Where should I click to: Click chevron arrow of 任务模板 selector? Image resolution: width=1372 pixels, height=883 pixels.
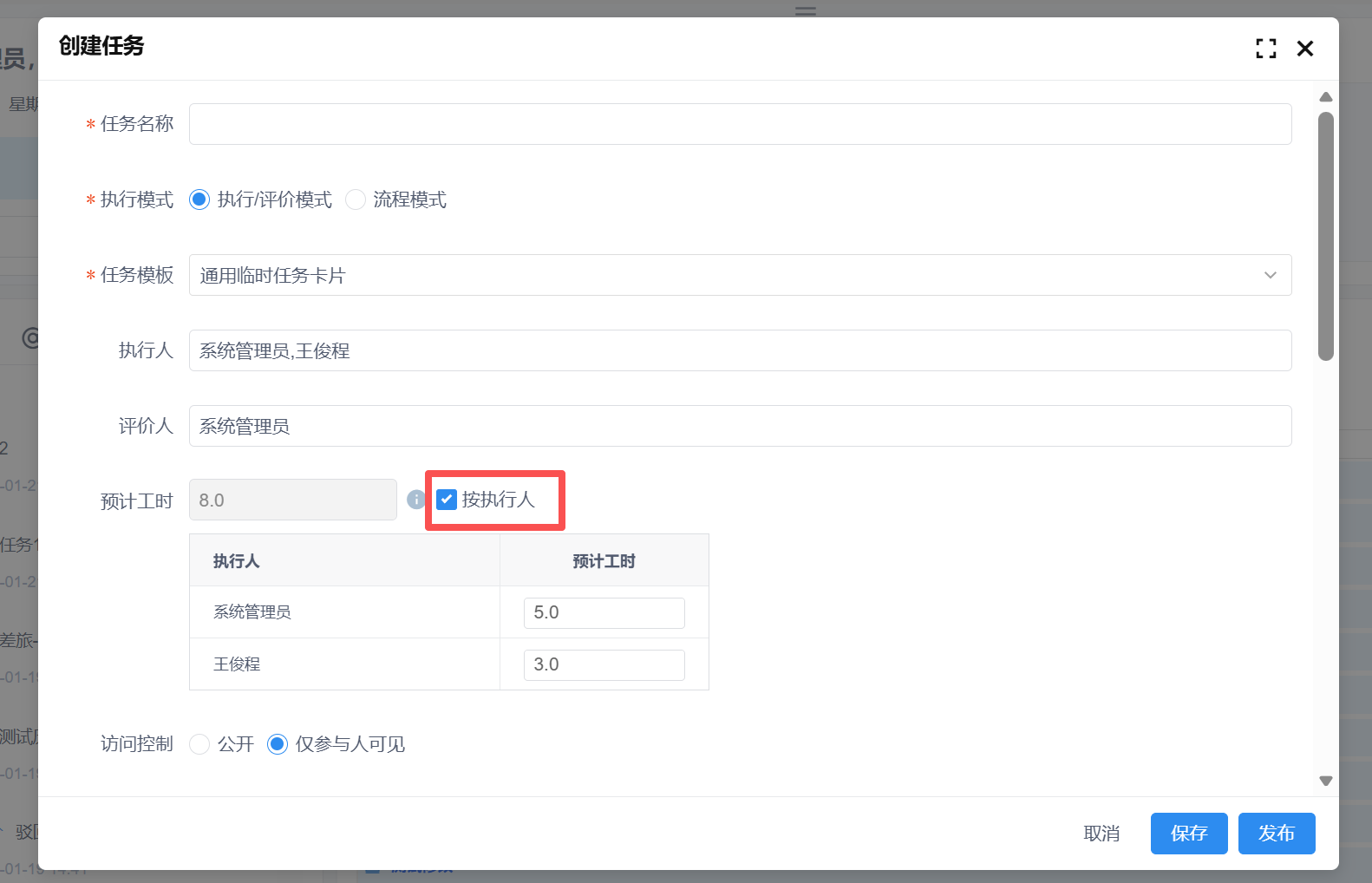click(x=1270, y=275)
